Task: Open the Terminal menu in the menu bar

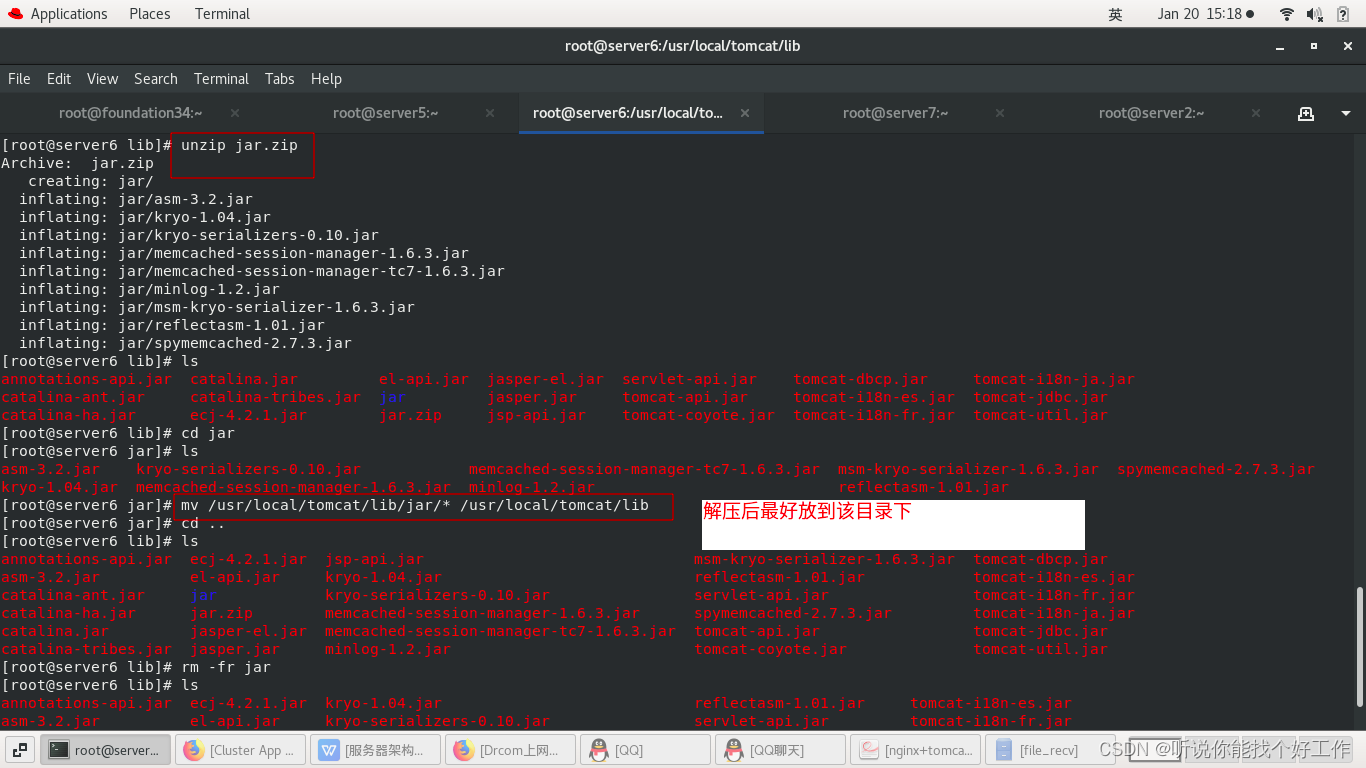Action: pos(221,79)
